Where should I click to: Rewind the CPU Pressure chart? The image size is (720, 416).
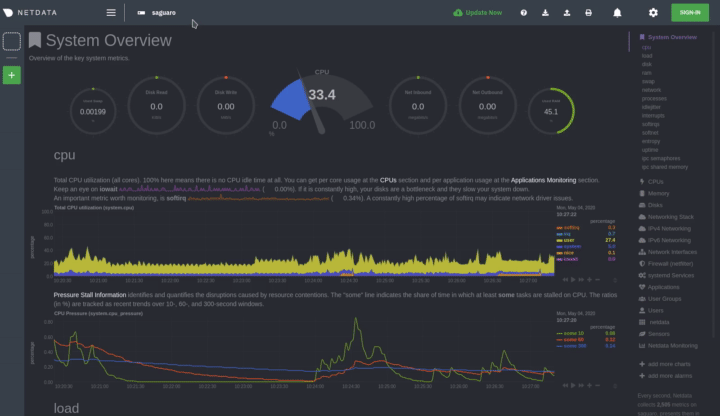point(565,386)
